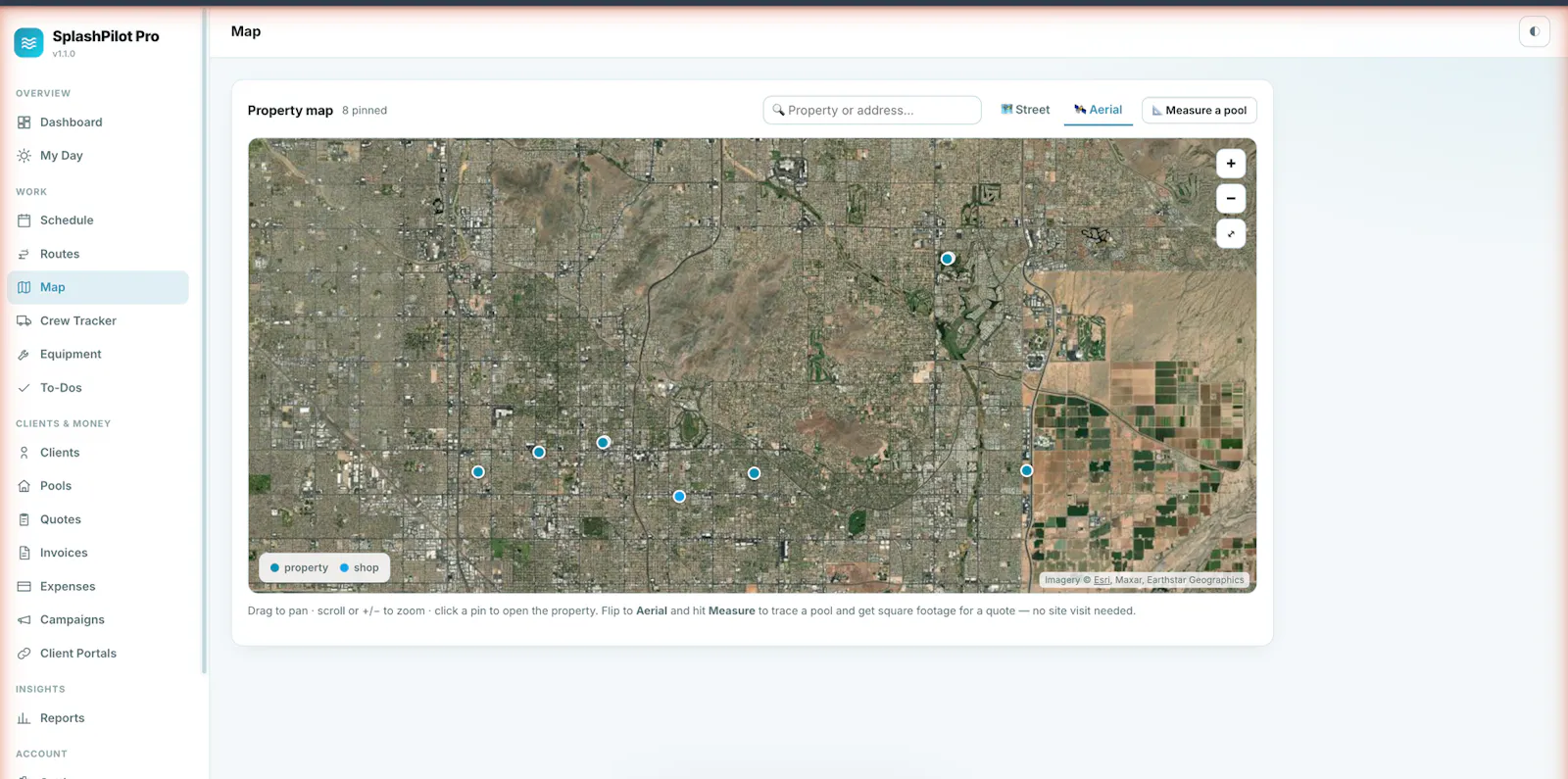Click the To-Dos checkmark icon
Viewport: 1568px width, 779px height.
24,388
